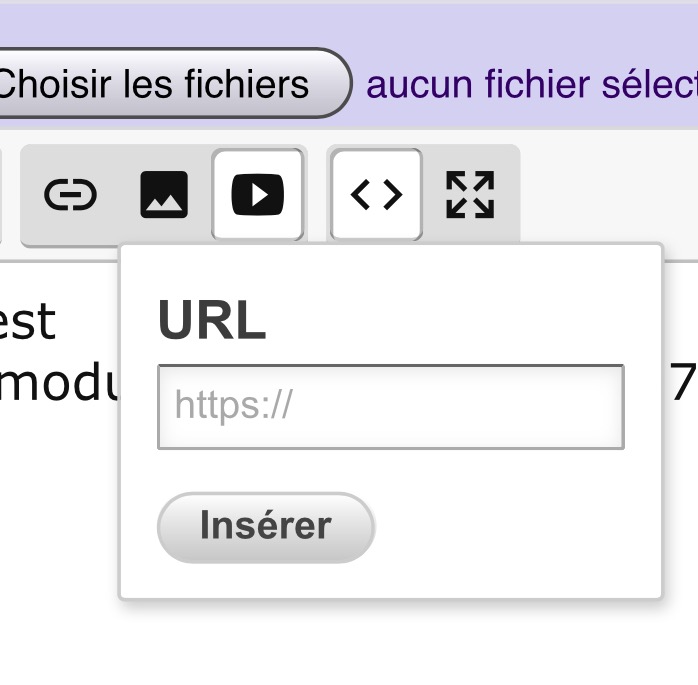Click the insert link icon
This screenshot has width=698, height=685.
(x=71, y=195)
